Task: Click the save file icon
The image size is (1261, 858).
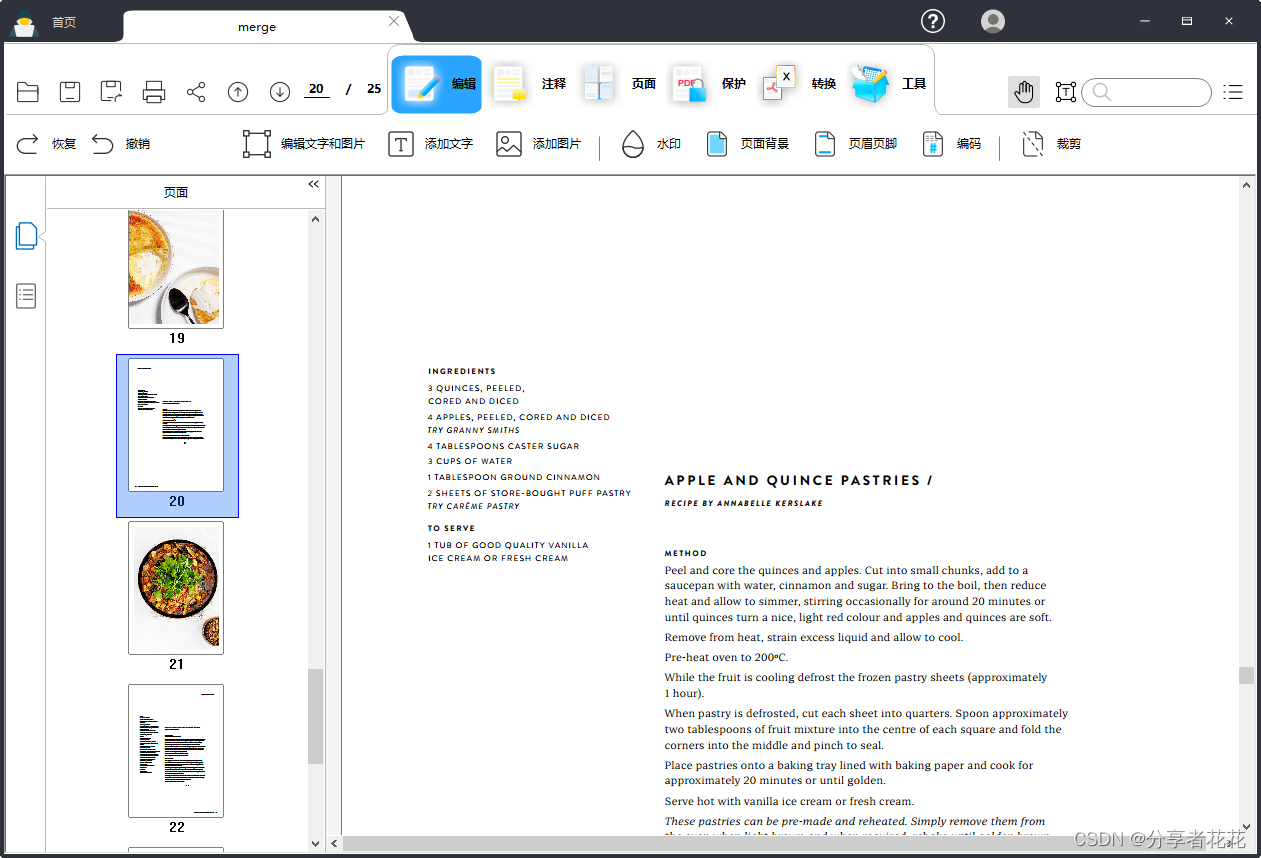Action: tap(70, 92)
